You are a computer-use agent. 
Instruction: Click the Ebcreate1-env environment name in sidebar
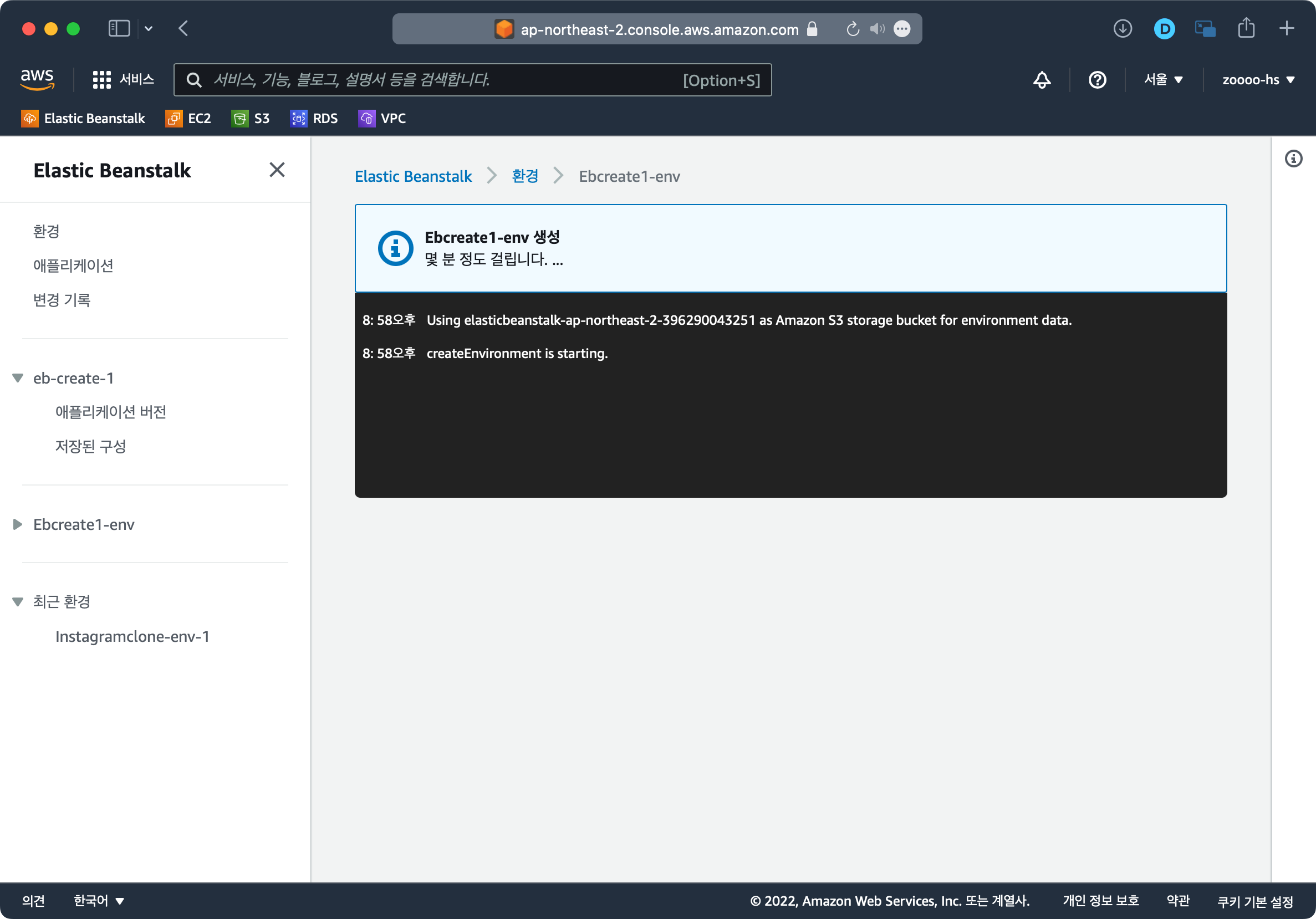tap(84, 524)
